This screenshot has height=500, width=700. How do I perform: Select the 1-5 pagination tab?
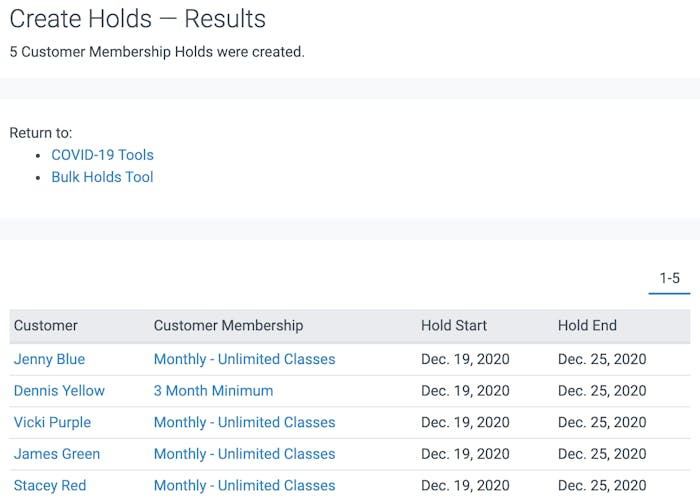669,278
